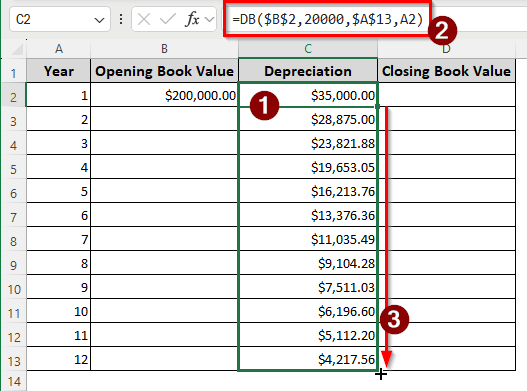Select the Year cell containing 12
This screenshot has height=391, width=527.
[58, 359]
